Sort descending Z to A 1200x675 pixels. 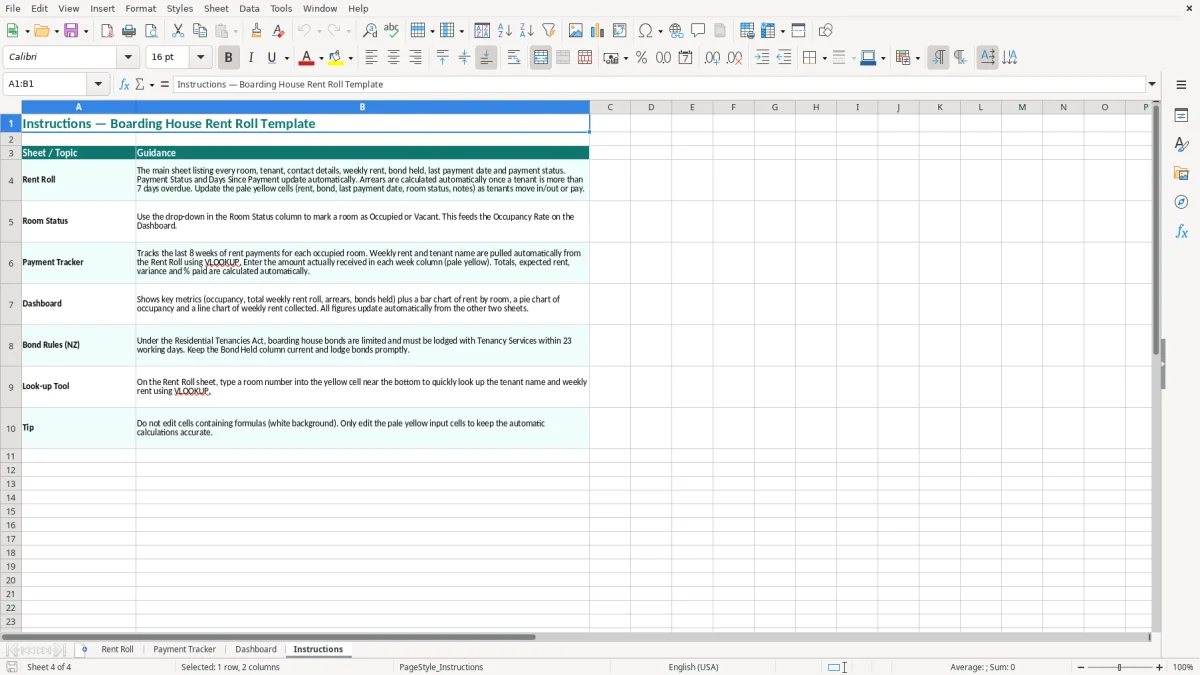tap(526, 31)
